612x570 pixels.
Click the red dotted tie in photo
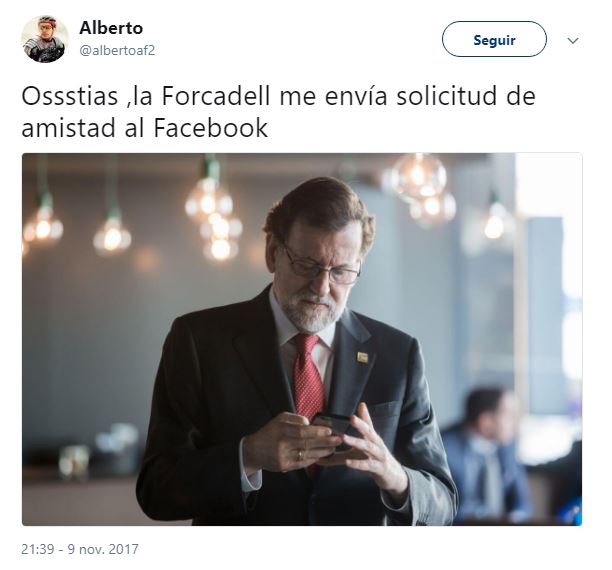308,375
